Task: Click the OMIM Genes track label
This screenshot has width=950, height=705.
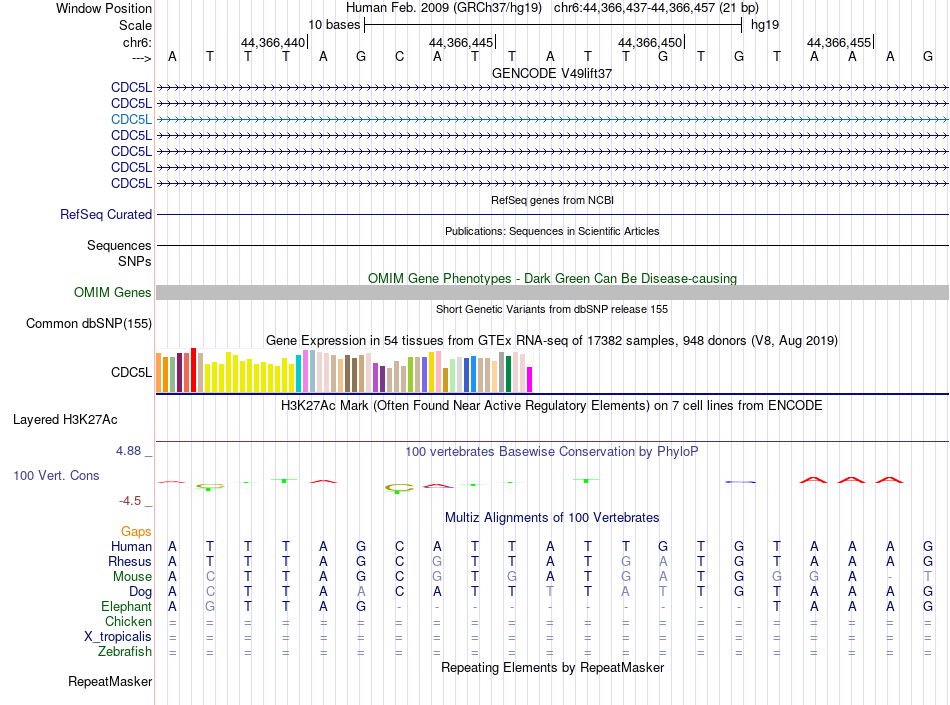Action: tap(113, 293)
